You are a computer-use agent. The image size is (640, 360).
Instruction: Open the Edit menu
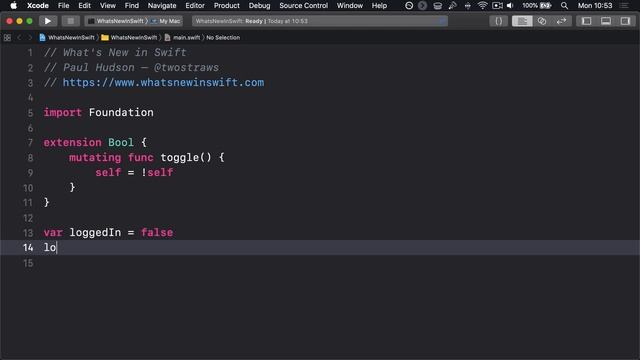pos(84,5)
